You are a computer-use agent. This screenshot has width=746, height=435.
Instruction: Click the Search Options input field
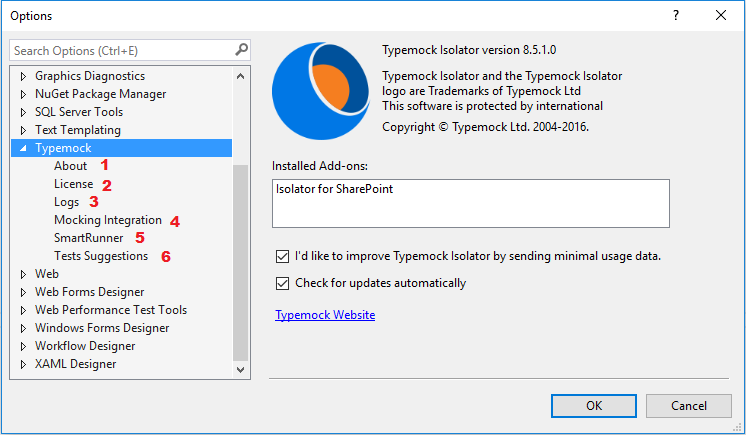(120, 50)
